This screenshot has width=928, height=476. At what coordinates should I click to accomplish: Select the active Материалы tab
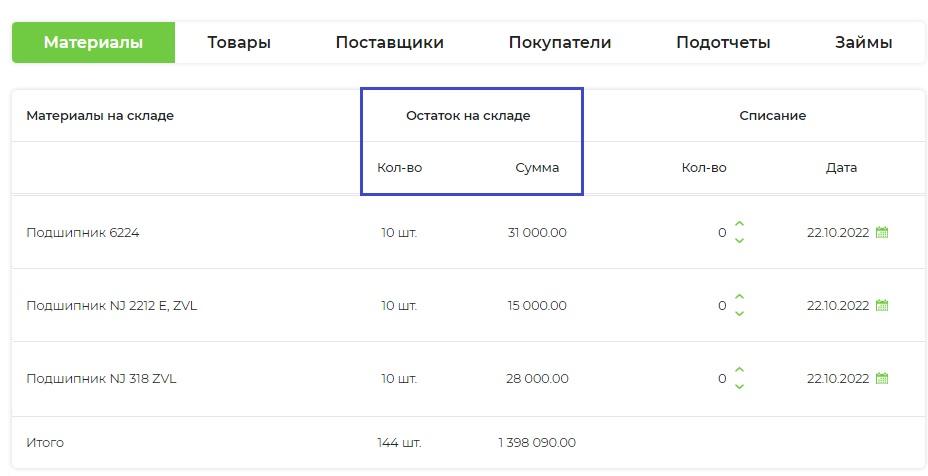(94, 43)
